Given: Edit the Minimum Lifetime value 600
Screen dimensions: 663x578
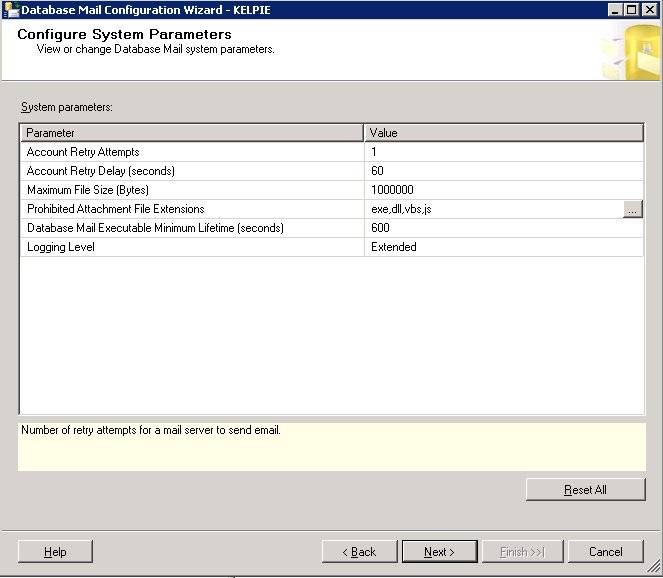Looking at the screenshot, I should click(504, 228).
